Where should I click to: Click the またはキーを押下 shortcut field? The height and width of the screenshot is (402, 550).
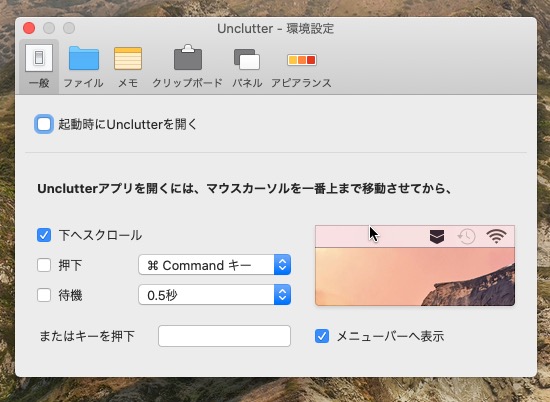tap(224, 336)
